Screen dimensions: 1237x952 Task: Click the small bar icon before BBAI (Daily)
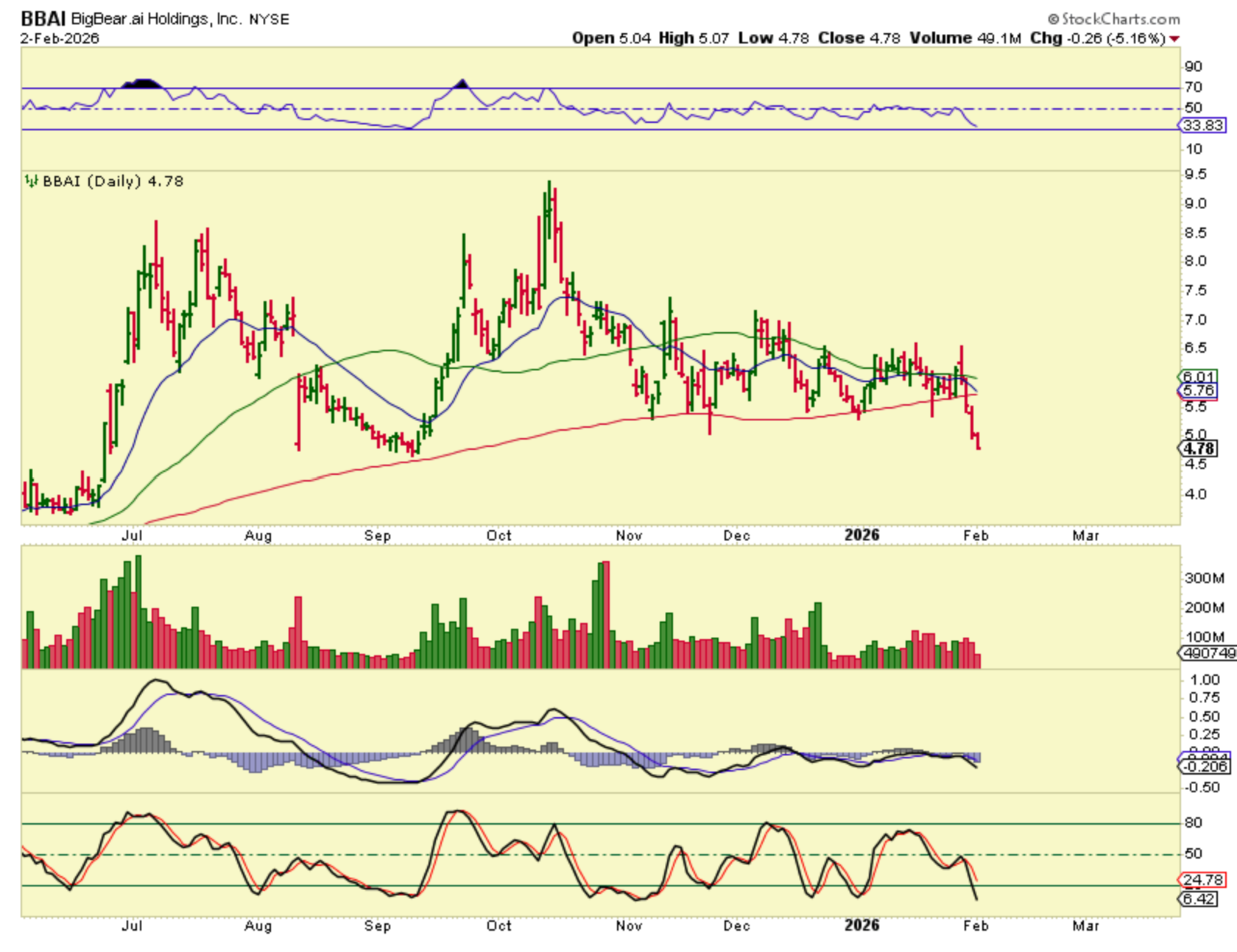click(31, 181)
